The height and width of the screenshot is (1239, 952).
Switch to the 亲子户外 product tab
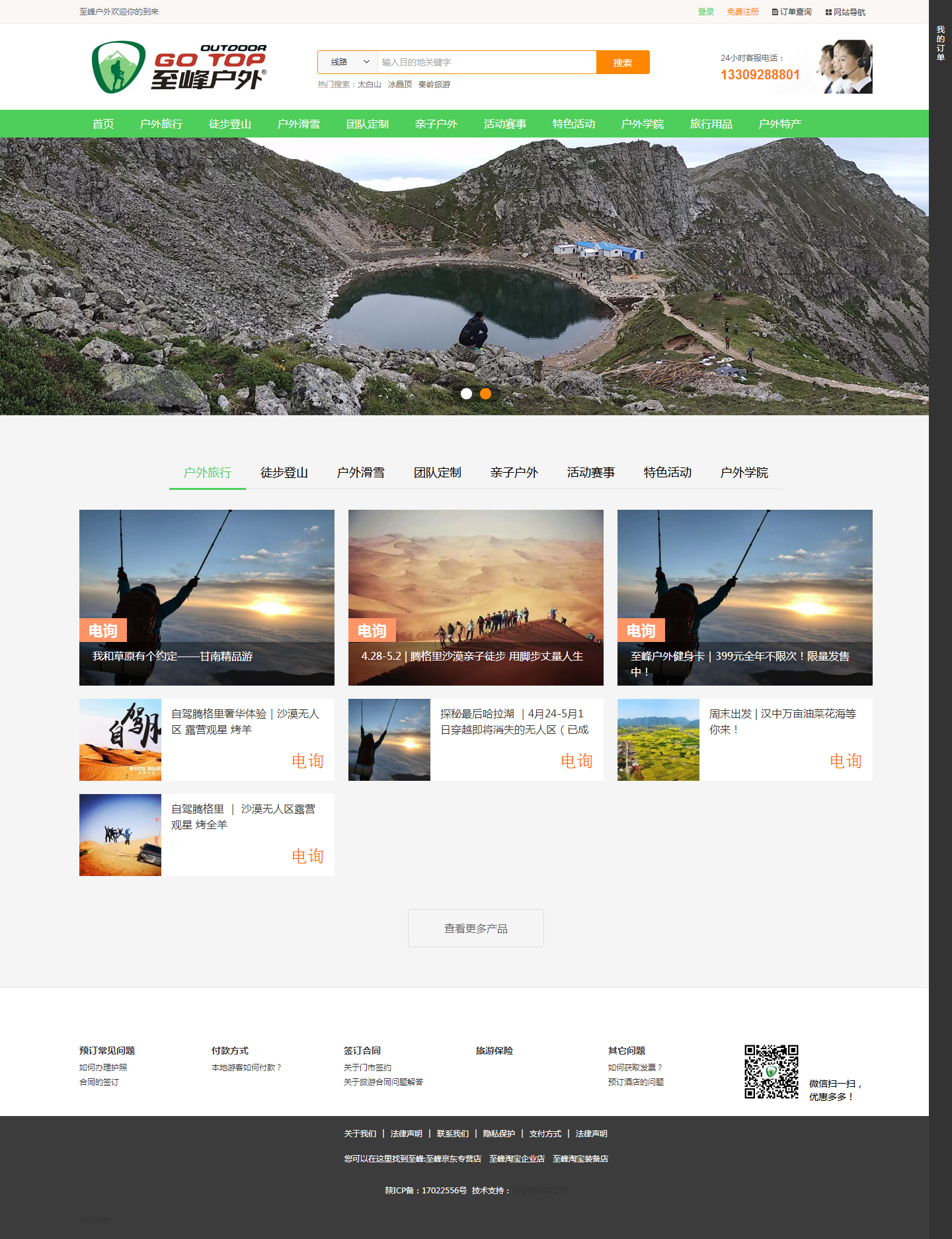[x=514, y=472]
